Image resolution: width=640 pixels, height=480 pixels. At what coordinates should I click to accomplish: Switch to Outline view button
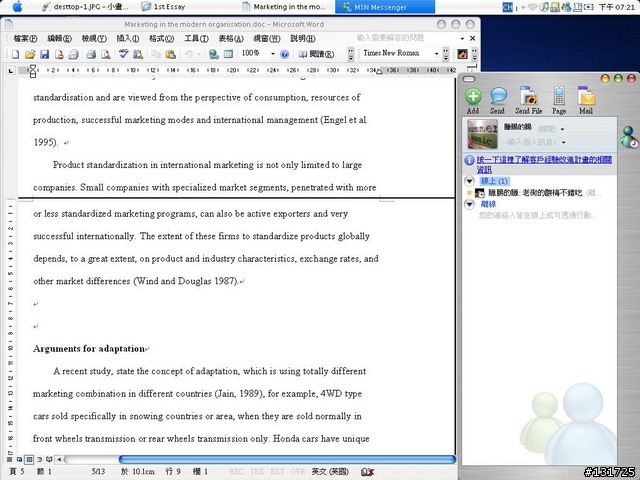40,460
